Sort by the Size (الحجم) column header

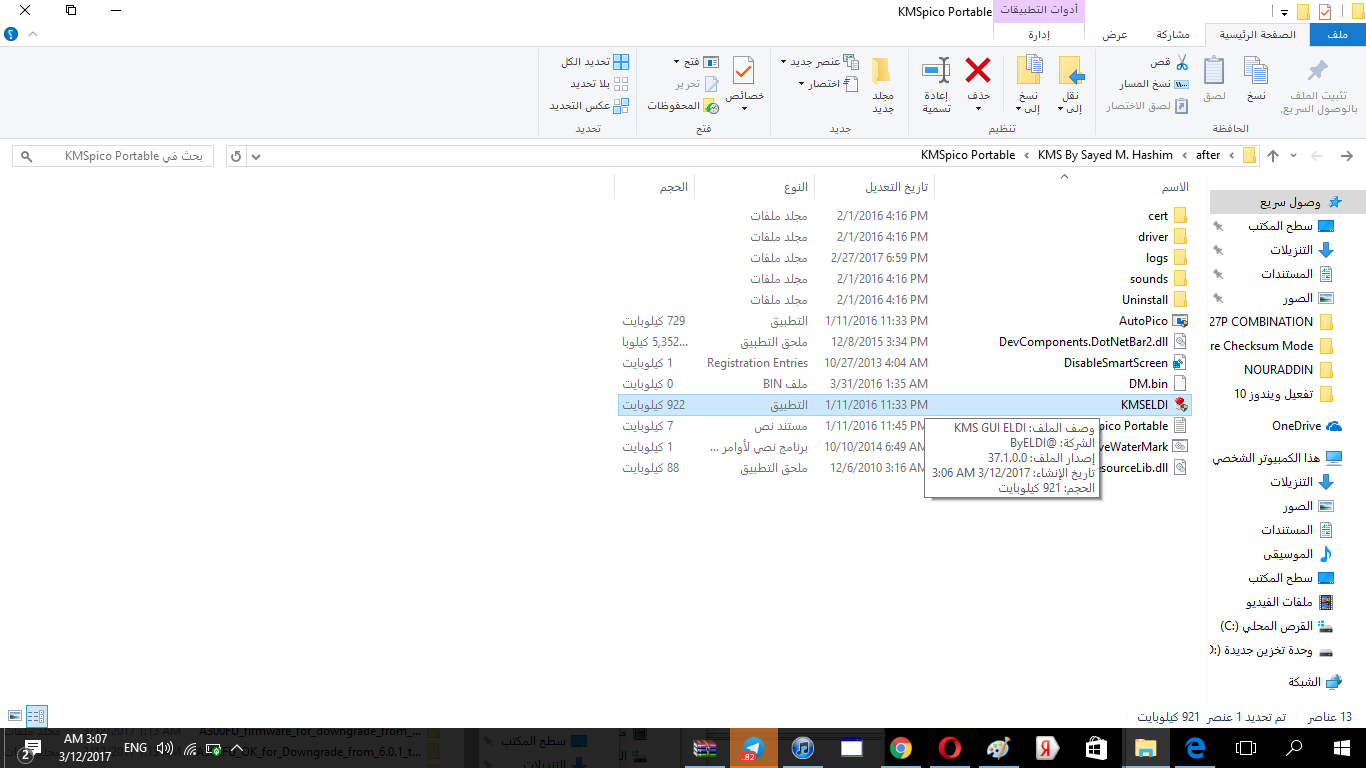(673, 187)
